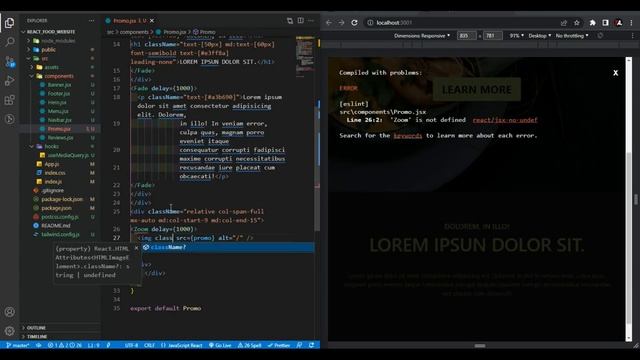Screen dimensions: 640x360
Task: Click the notifications bell in status bar
Action: (x=311, y=345)
